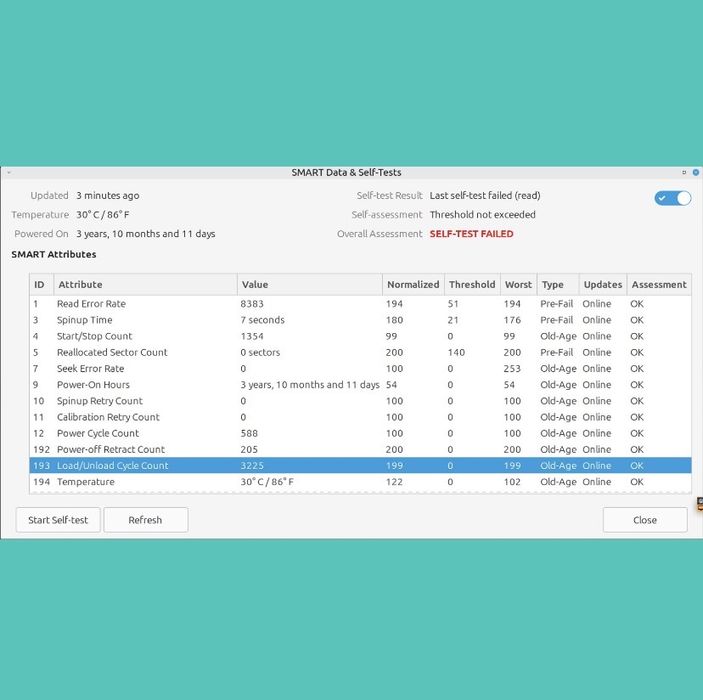Click the '0 sectors' value cell
The width and height of the screenshot is (703, 700).
(x=260, y=352)
